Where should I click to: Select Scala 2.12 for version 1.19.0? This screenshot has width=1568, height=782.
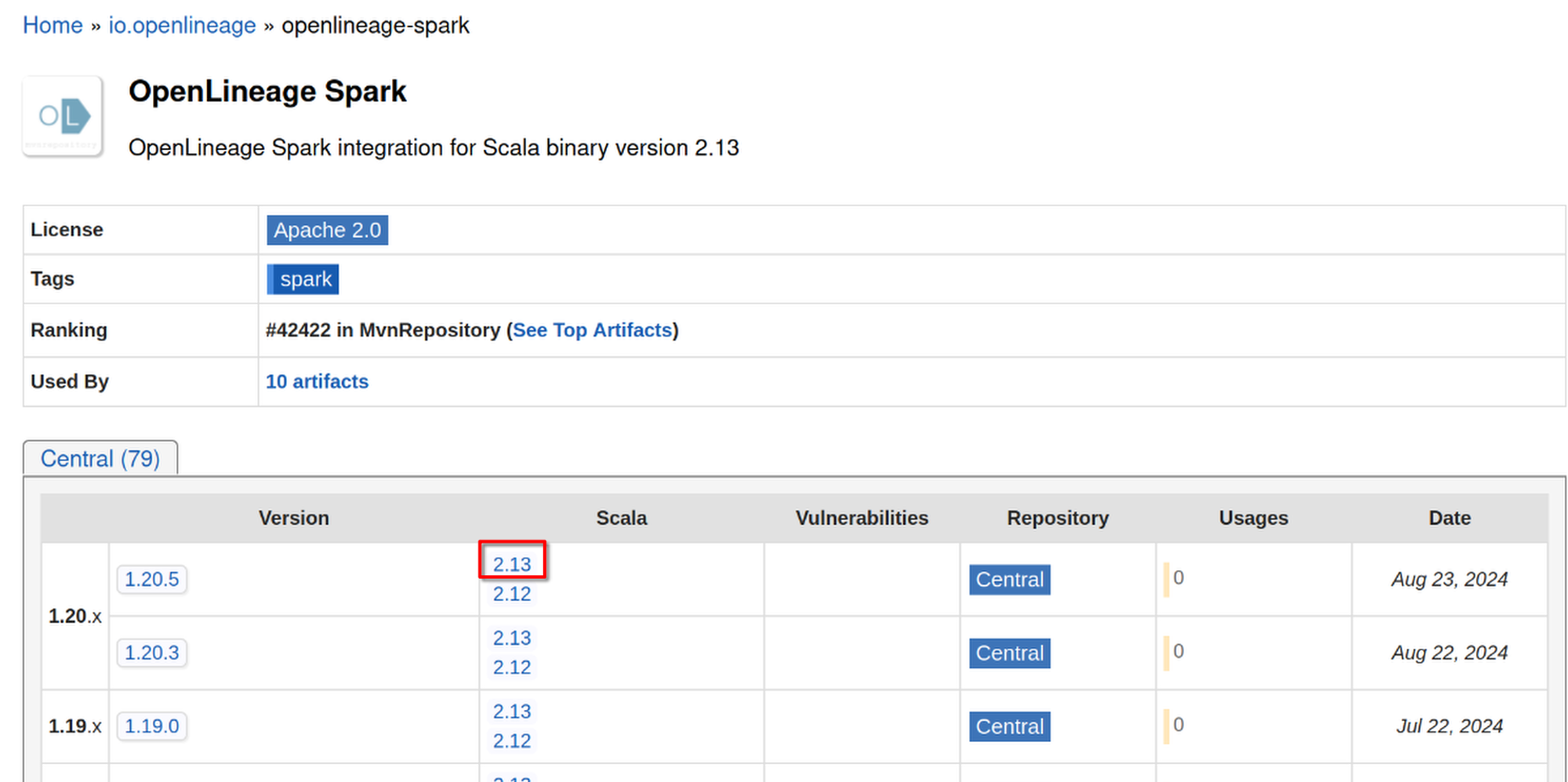click(x=512, y=741)
